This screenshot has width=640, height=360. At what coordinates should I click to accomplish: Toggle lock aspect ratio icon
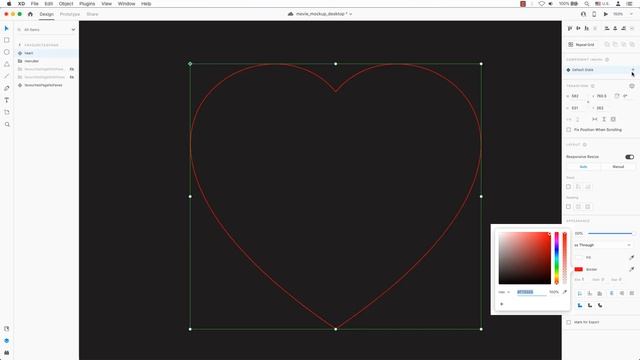click(x=588, y=102)
